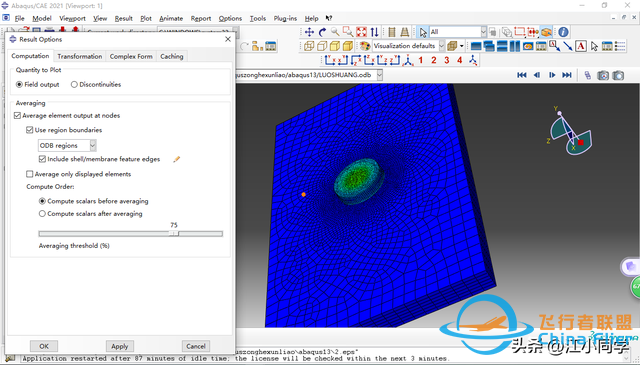Open the ODB file path dropdown
The height and width of the screenshot is (365, 640).
click(380, 75)
